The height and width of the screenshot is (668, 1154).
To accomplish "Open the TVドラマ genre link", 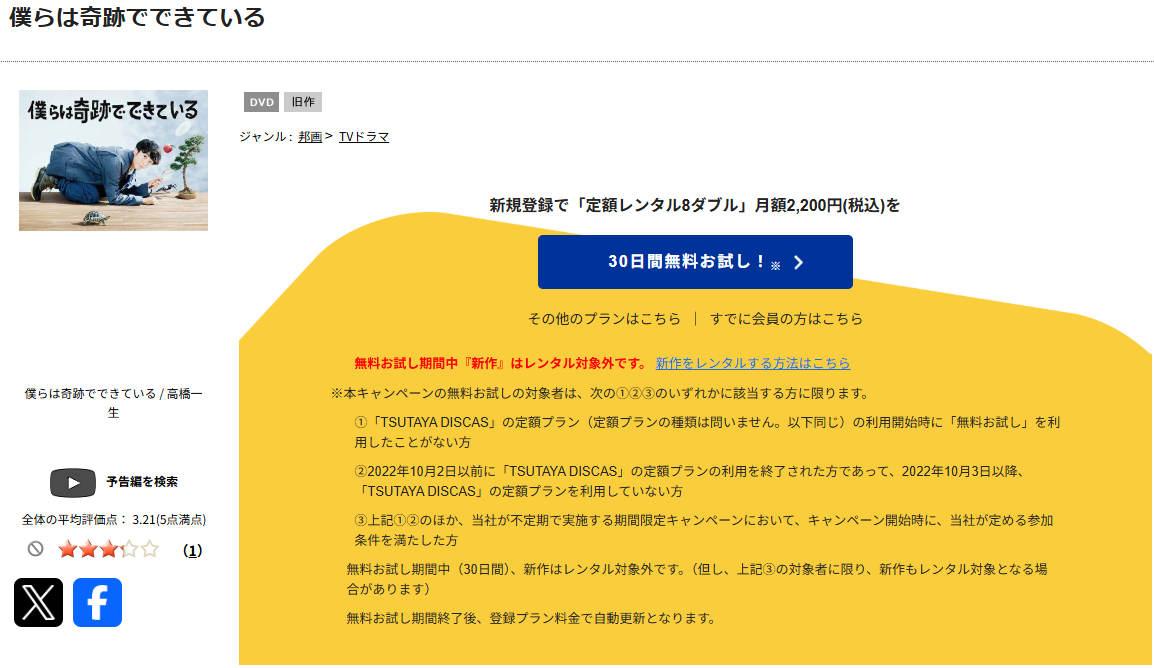I will tap(364, 137).
